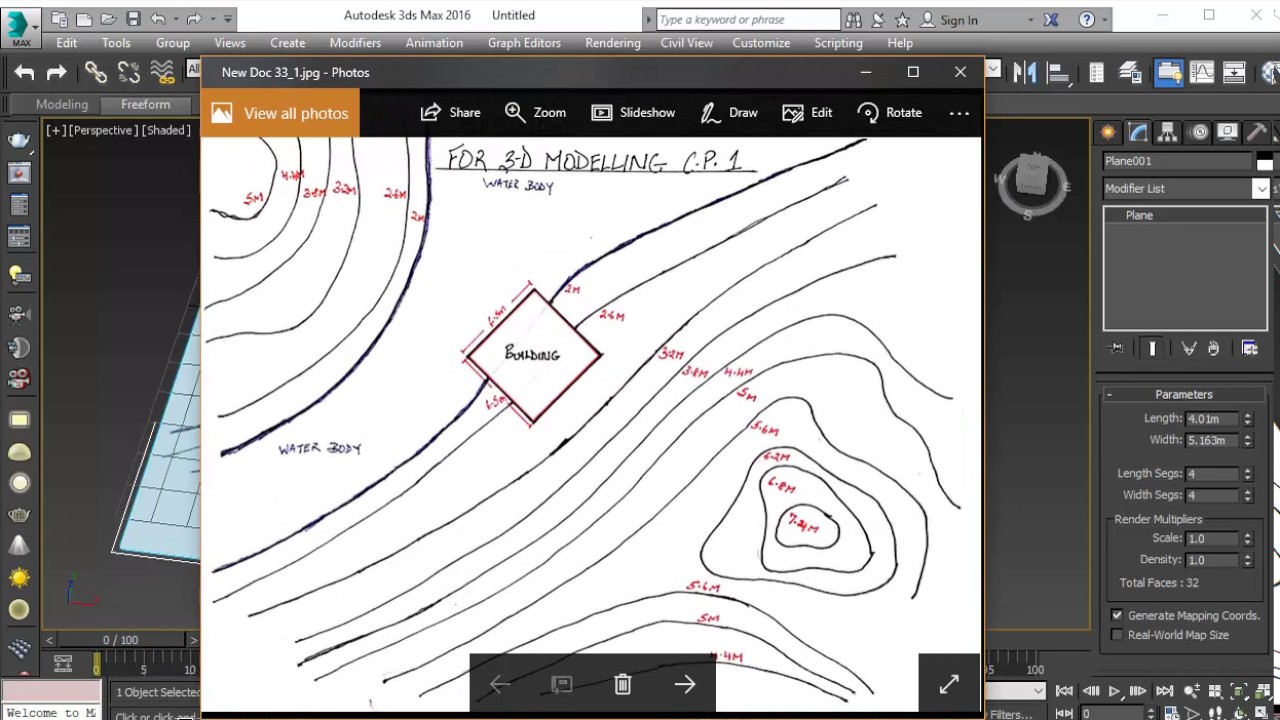Open the MAX application menu button
This screenshot has height=720, width=1280.
coord(20,27)
